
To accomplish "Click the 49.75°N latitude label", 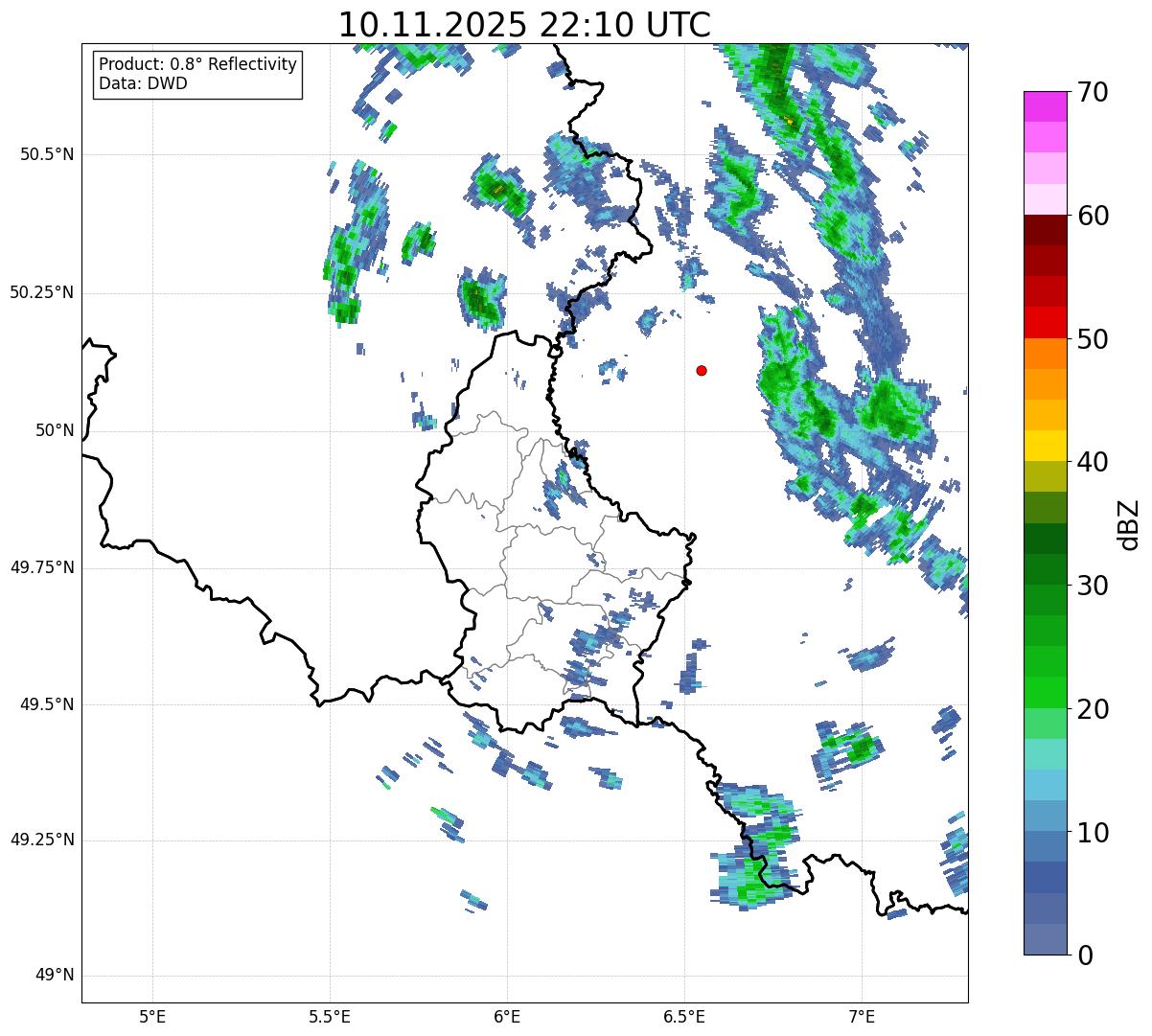I will click(41, 567).
